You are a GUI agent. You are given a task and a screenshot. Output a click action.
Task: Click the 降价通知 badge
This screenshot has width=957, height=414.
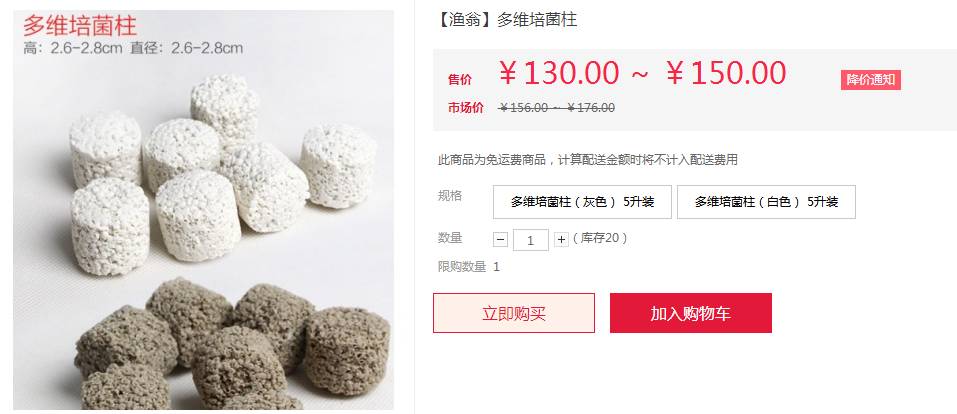tap(871, 80)
